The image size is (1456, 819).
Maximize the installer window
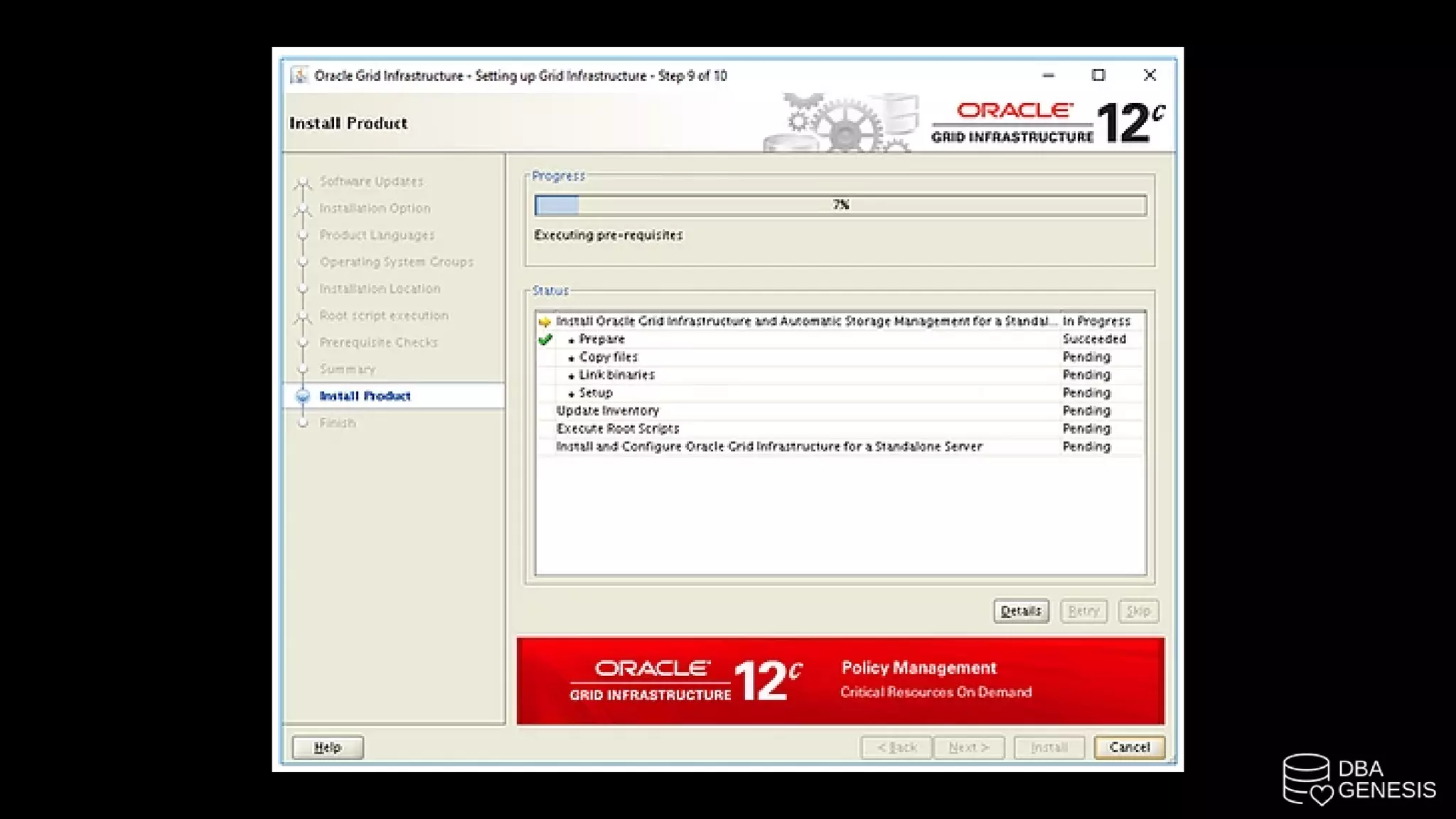click(x=1098, y=75)
